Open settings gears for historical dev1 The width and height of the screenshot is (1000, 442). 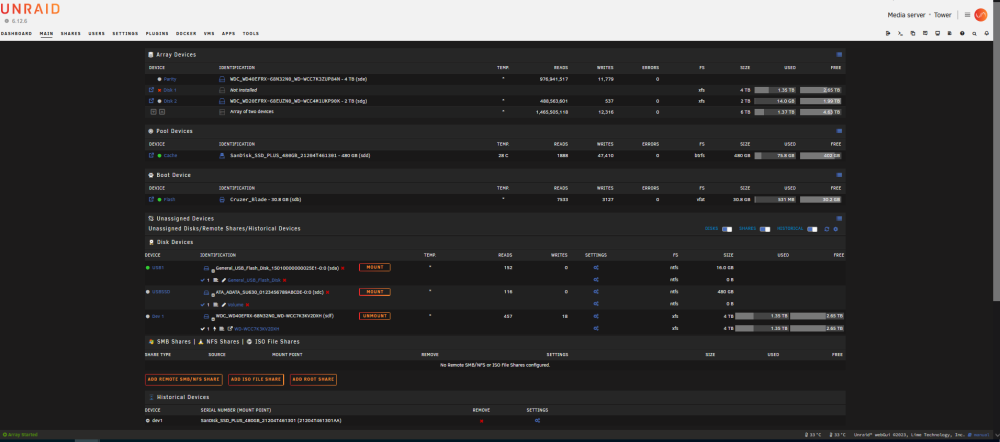click(x=538, y=421)
